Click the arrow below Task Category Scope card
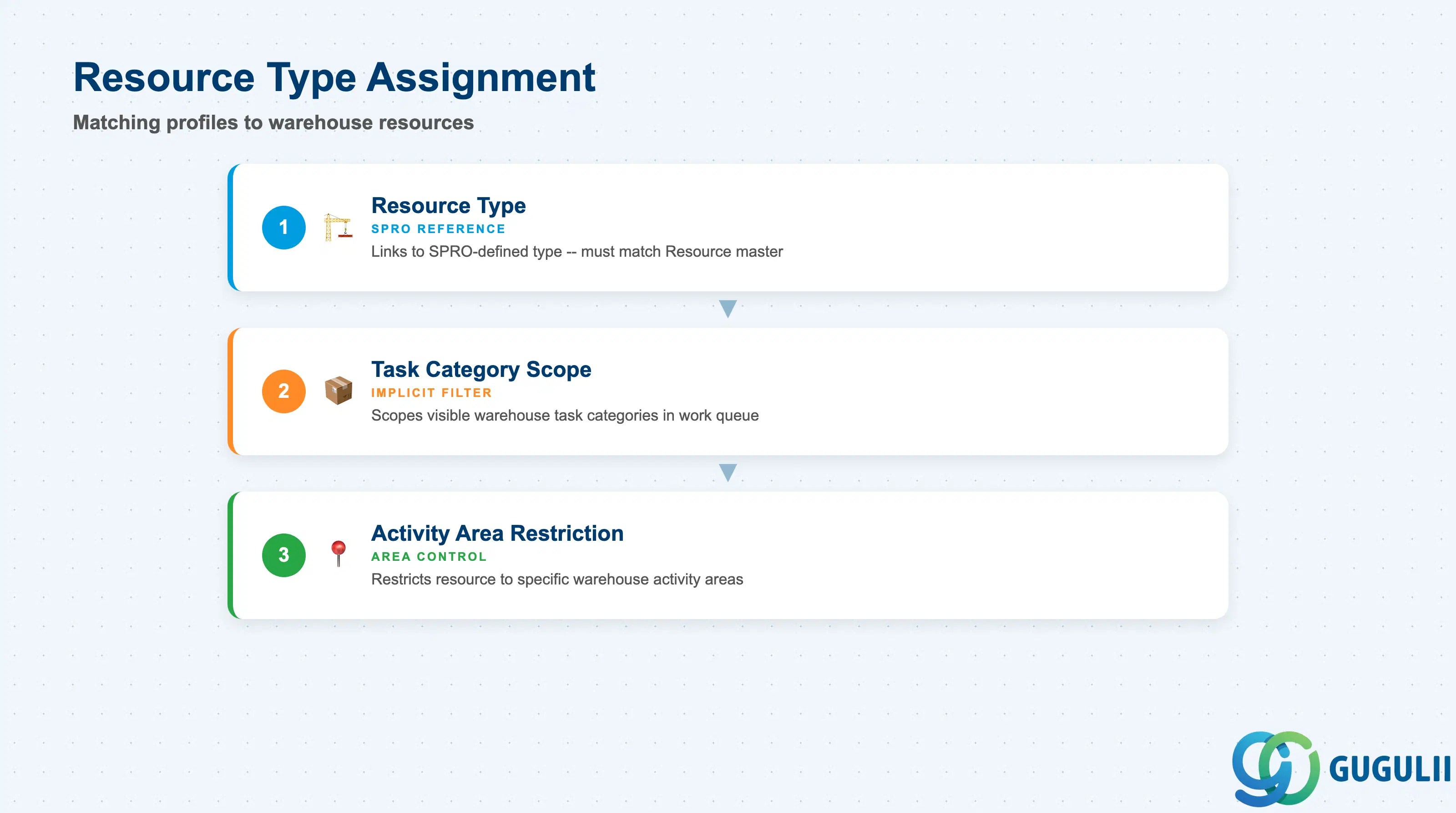The image size is (1456, 813). (x=728, y=473)
